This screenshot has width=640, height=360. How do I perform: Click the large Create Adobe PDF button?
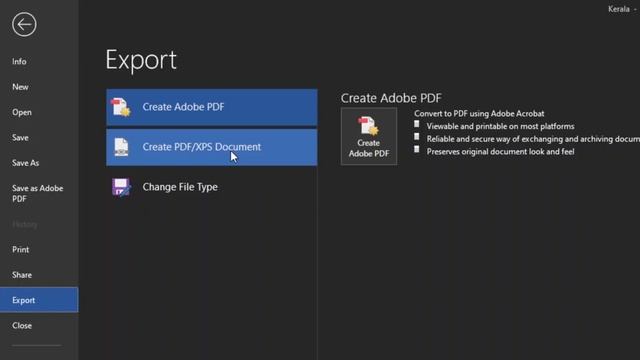click(x=369, y=136)
